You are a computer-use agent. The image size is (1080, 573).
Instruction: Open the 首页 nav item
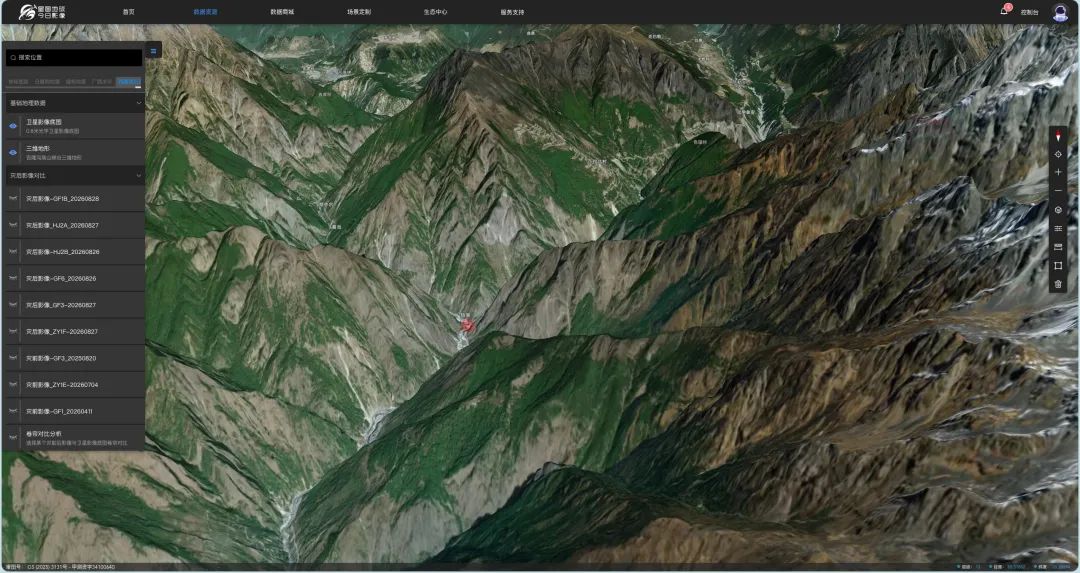(x=128, y=12)
